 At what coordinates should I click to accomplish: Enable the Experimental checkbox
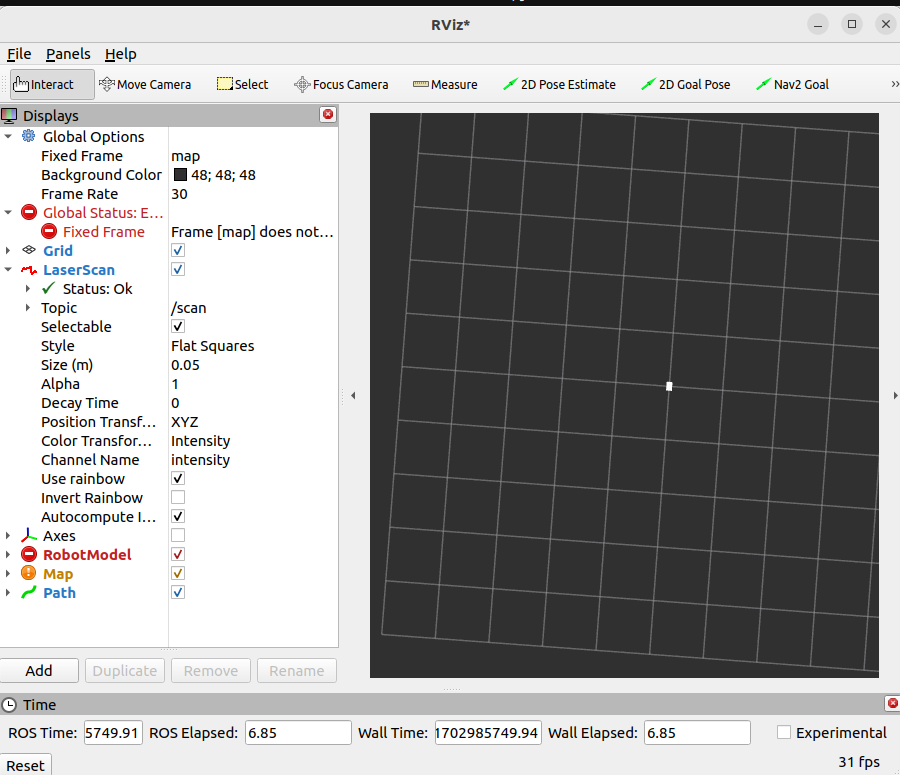point(783,733)
